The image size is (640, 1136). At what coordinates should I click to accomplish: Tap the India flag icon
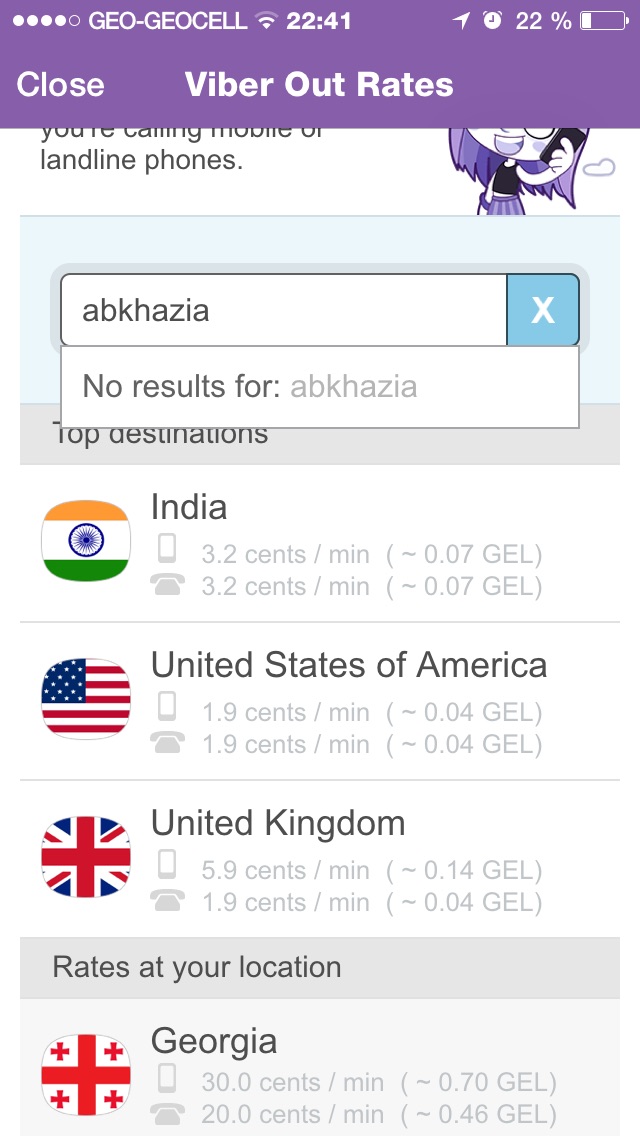click(86, 540)
